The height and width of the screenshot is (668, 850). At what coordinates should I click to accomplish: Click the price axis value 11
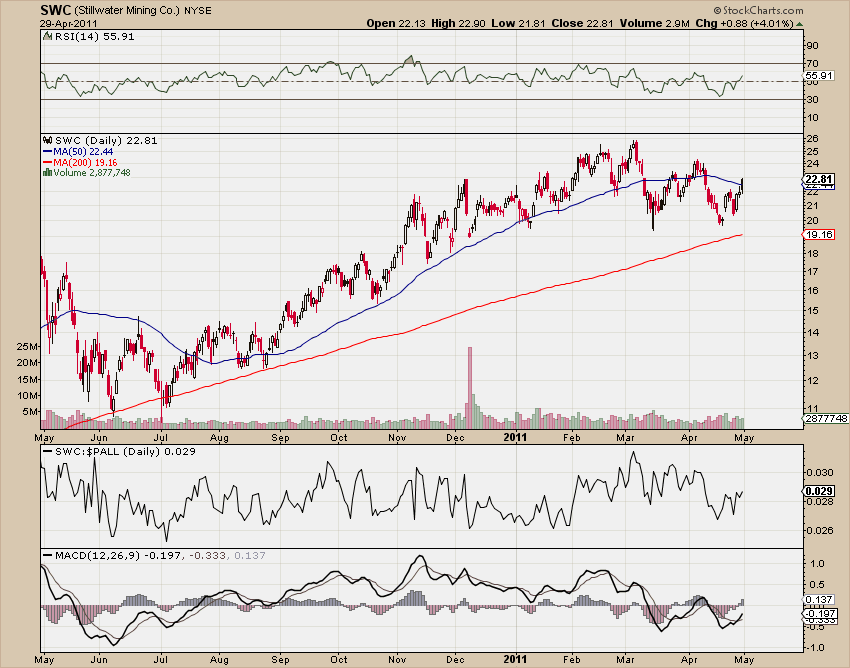click(x=813, y=409)
